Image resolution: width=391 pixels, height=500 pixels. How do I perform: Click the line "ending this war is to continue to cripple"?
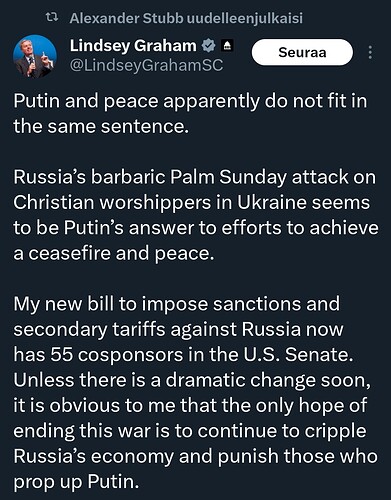pos(190,431)
